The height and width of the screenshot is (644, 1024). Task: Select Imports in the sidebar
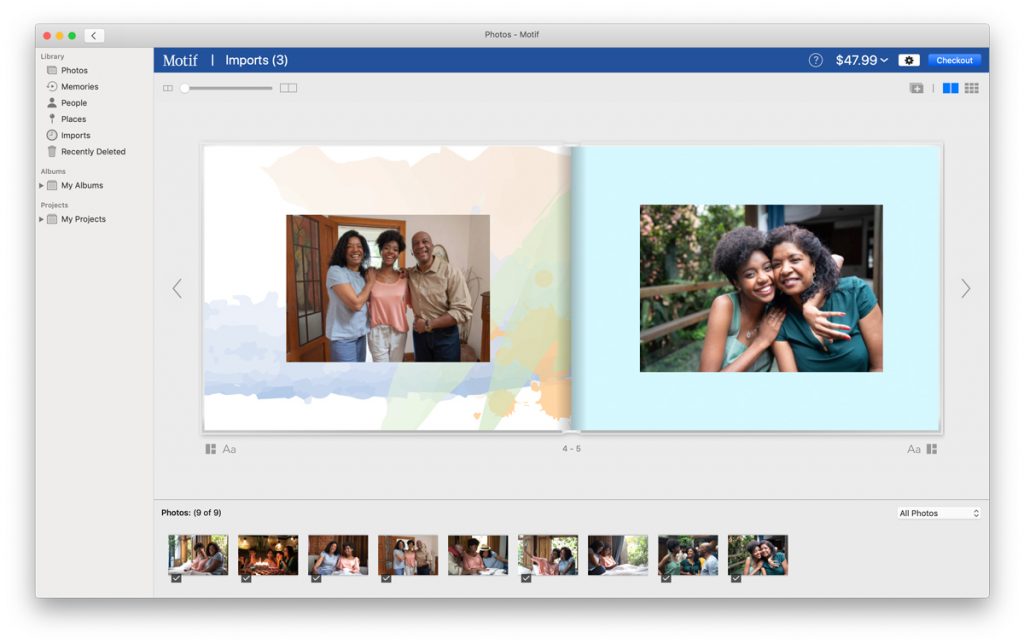point(76,135)
